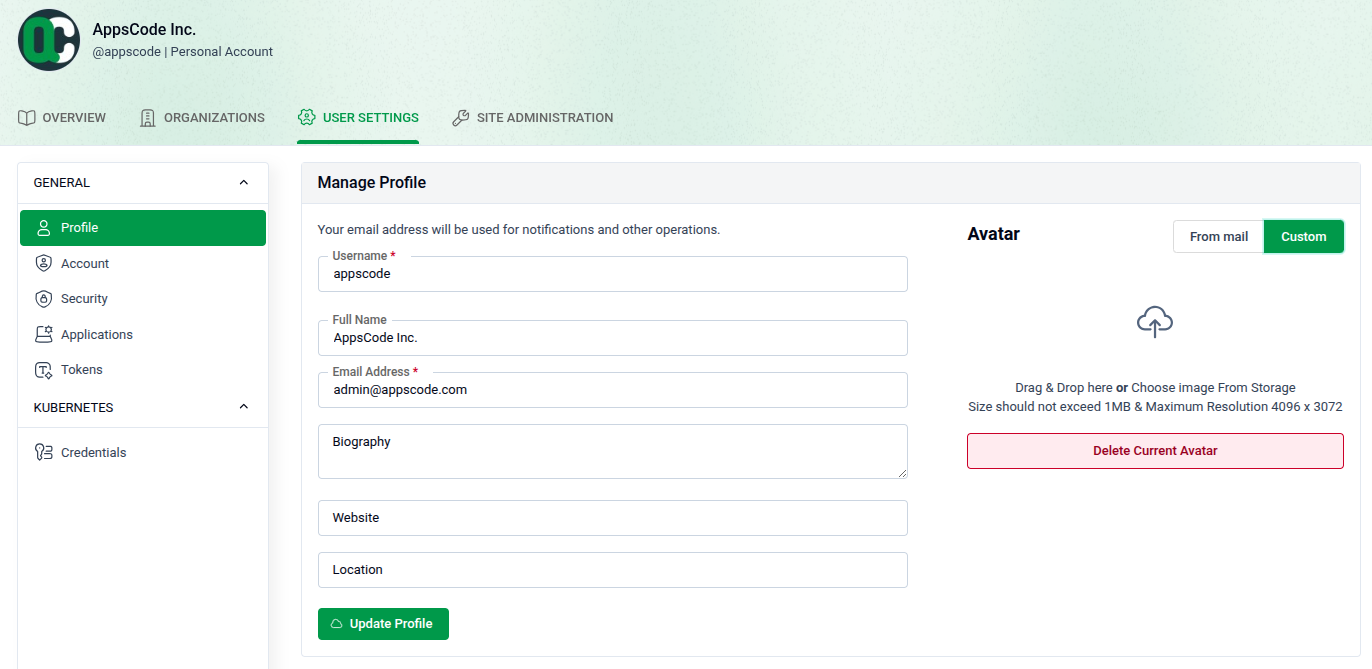
Task: Click the cloud upload icon
Action: [1155, 322]
